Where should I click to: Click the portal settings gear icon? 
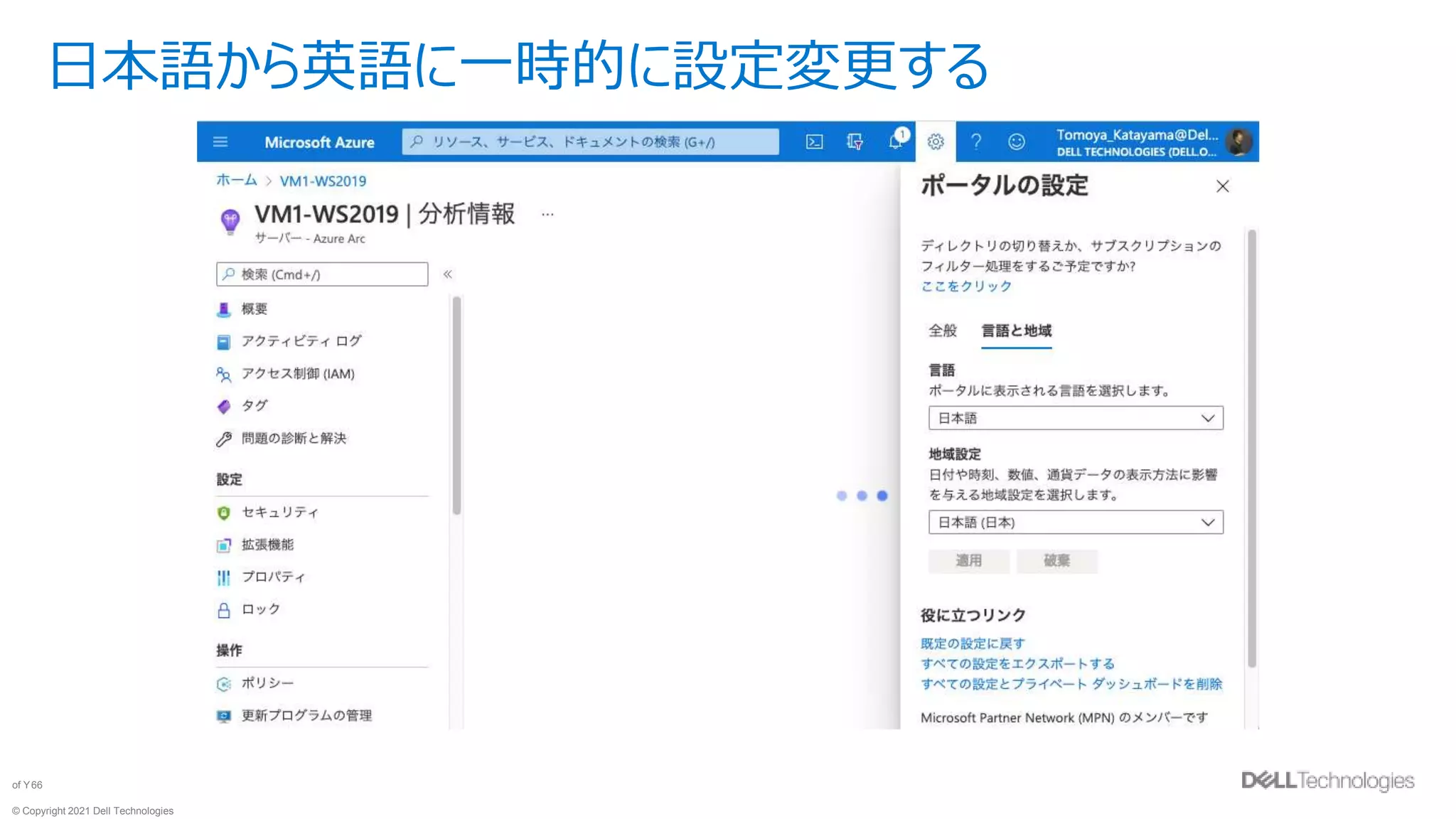click(936, 142)
